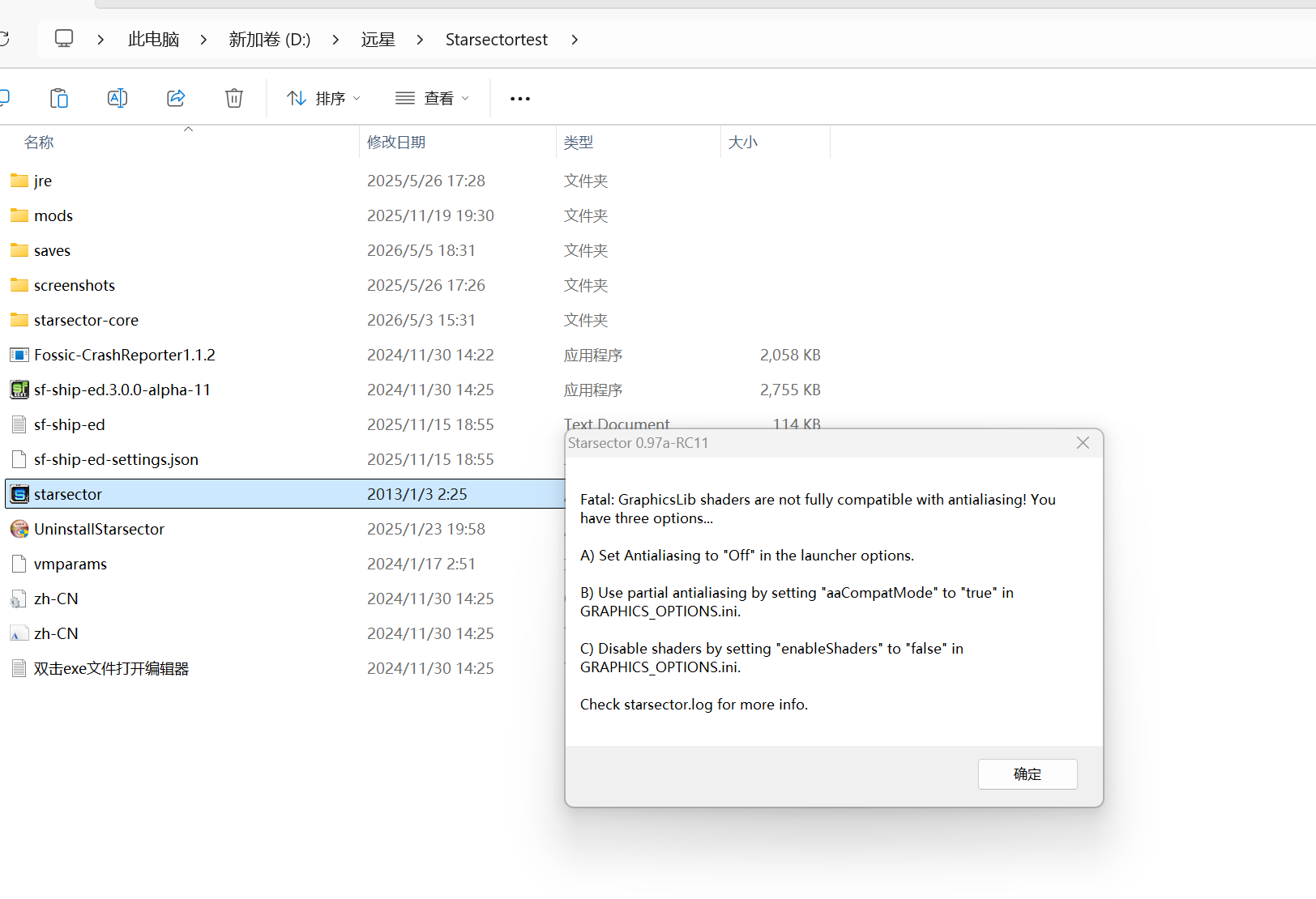The width and height of the screenshot is (1316, 899).
Task: Click the date "2025/11/19 19:30"
Action: click(x=430, y=215)
